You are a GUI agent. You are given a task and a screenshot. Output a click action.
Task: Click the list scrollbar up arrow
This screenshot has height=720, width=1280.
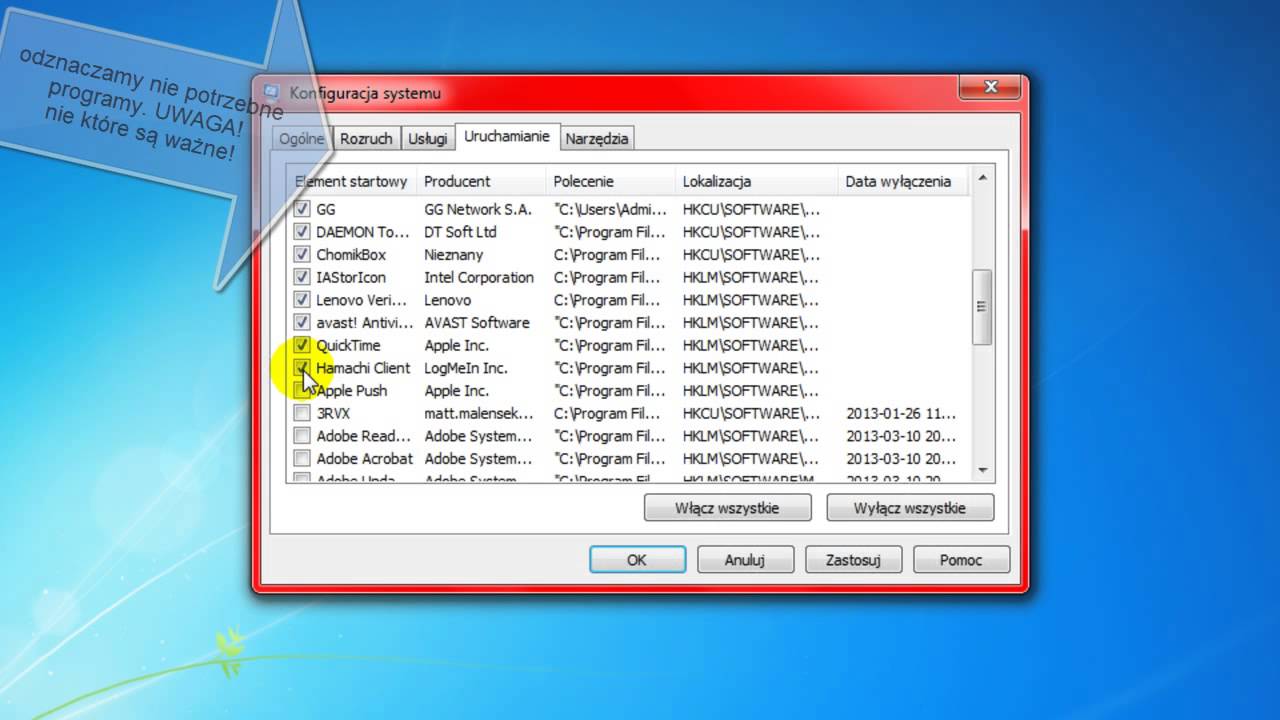[x=982, y=178]
